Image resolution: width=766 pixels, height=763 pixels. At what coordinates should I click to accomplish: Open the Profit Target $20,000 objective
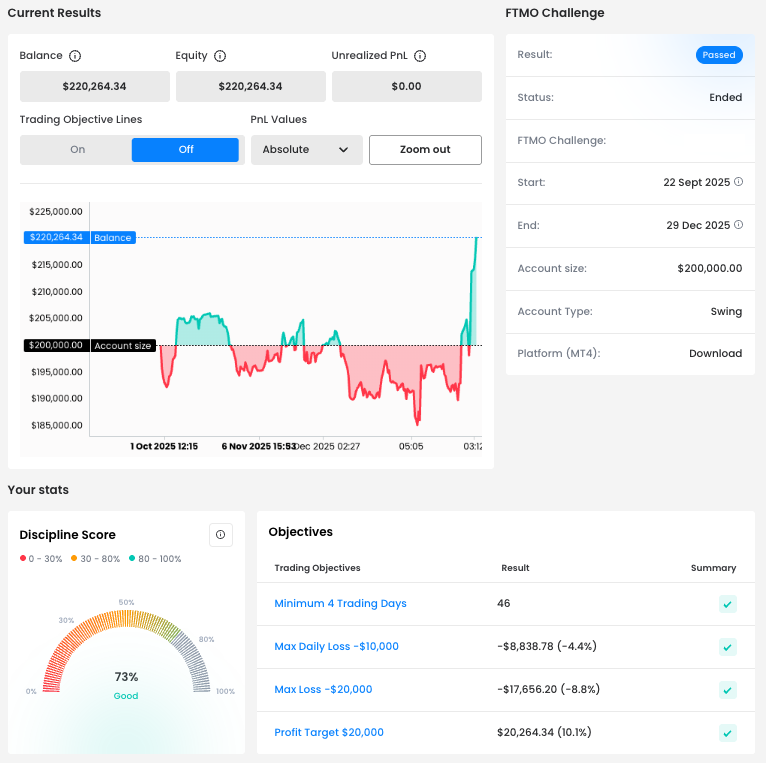(329, 733)
